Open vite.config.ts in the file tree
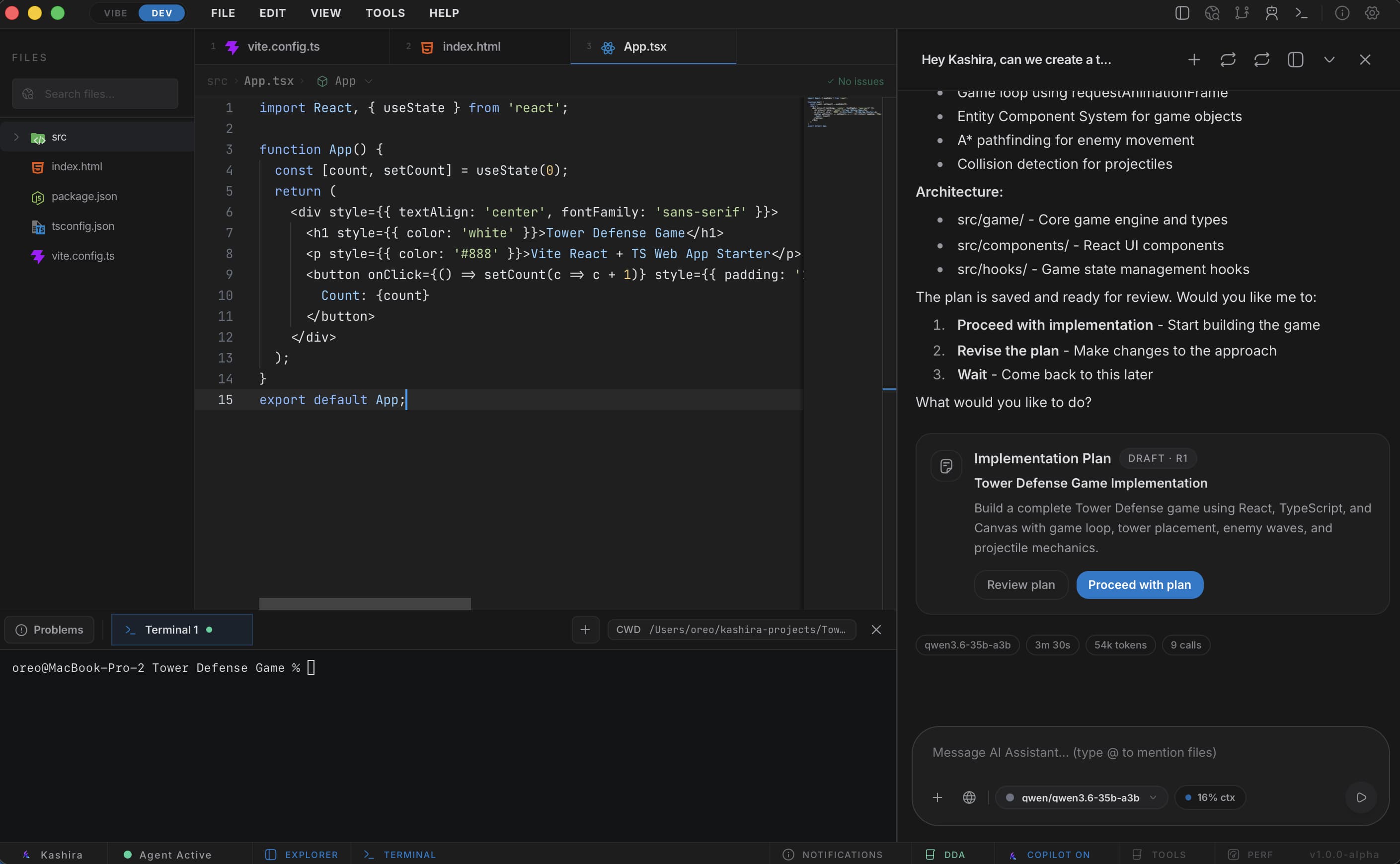The height and width of the screenshot is (864, 1400). (97, 255)
